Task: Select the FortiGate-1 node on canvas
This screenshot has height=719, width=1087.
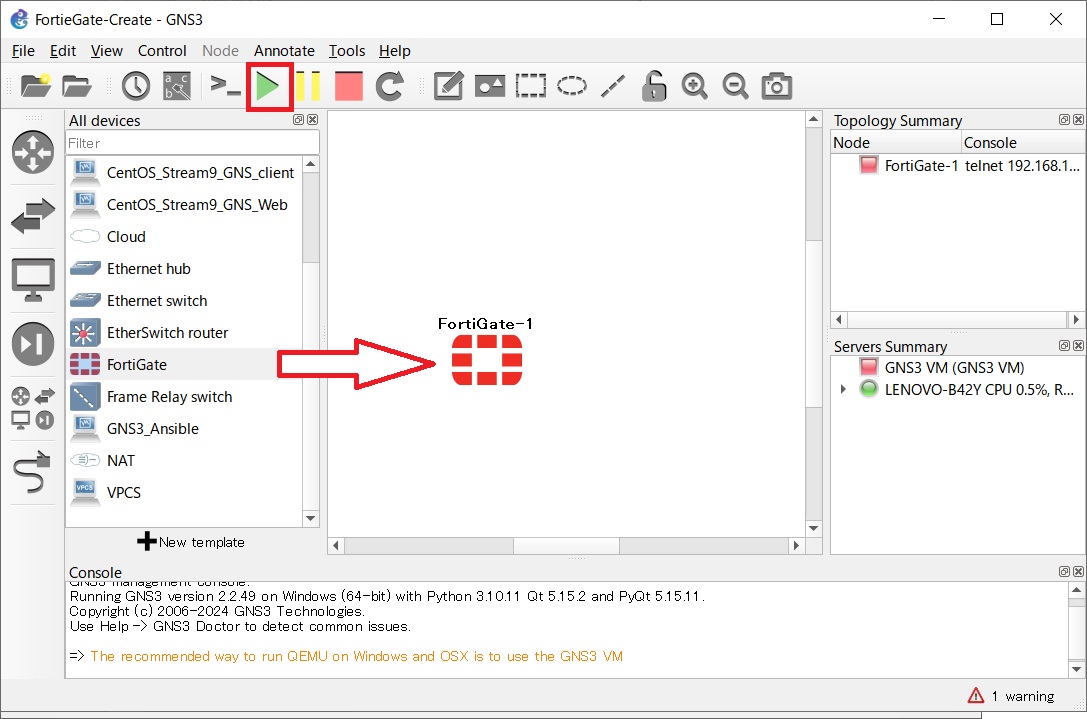Action: 487,359
